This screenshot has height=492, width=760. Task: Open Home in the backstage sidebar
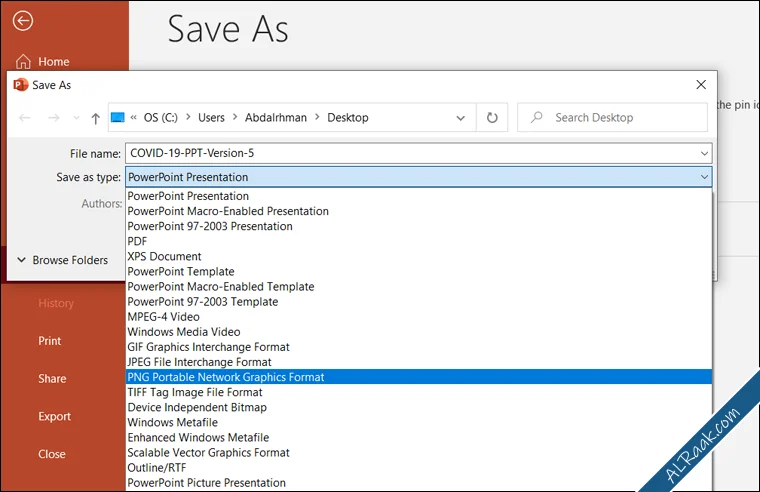coord(54,62)
